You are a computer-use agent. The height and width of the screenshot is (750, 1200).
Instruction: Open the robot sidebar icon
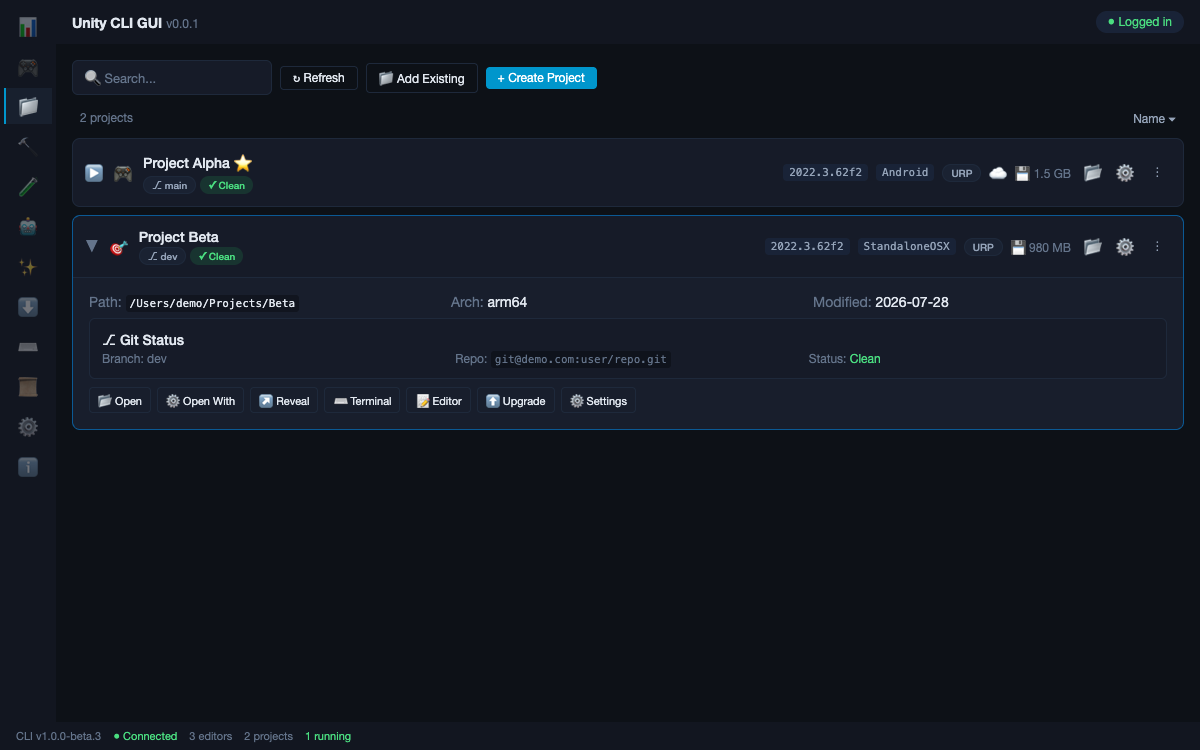28,227
